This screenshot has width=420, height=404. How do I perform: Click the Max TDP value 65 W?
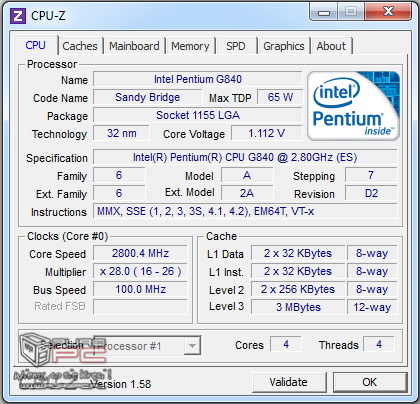coord(280,97)
